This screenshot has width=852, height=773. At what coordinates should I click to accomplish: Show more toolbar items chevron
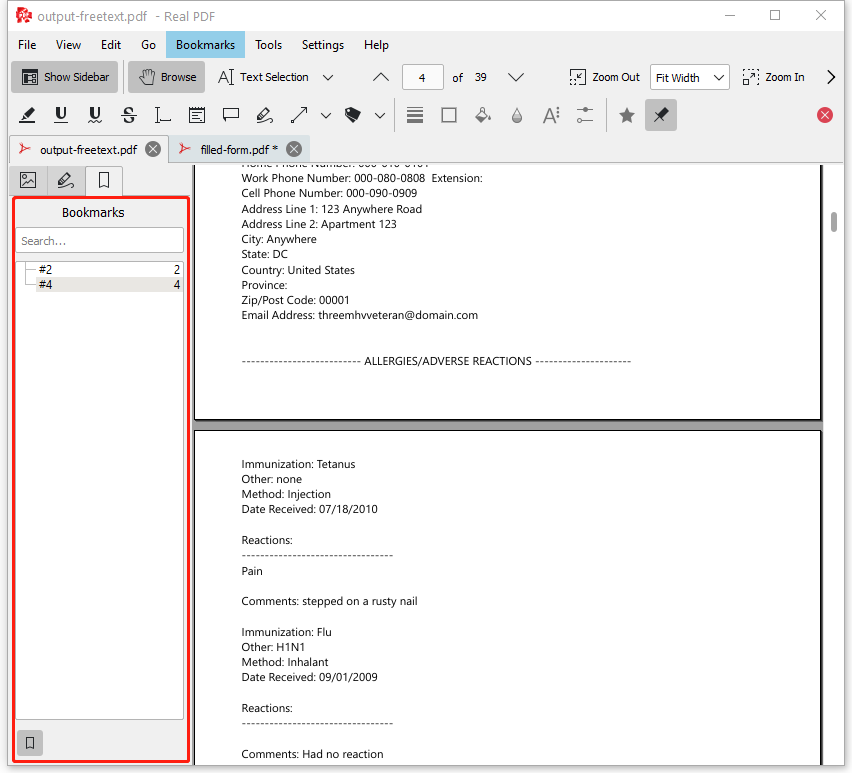[x=831, y=77]
